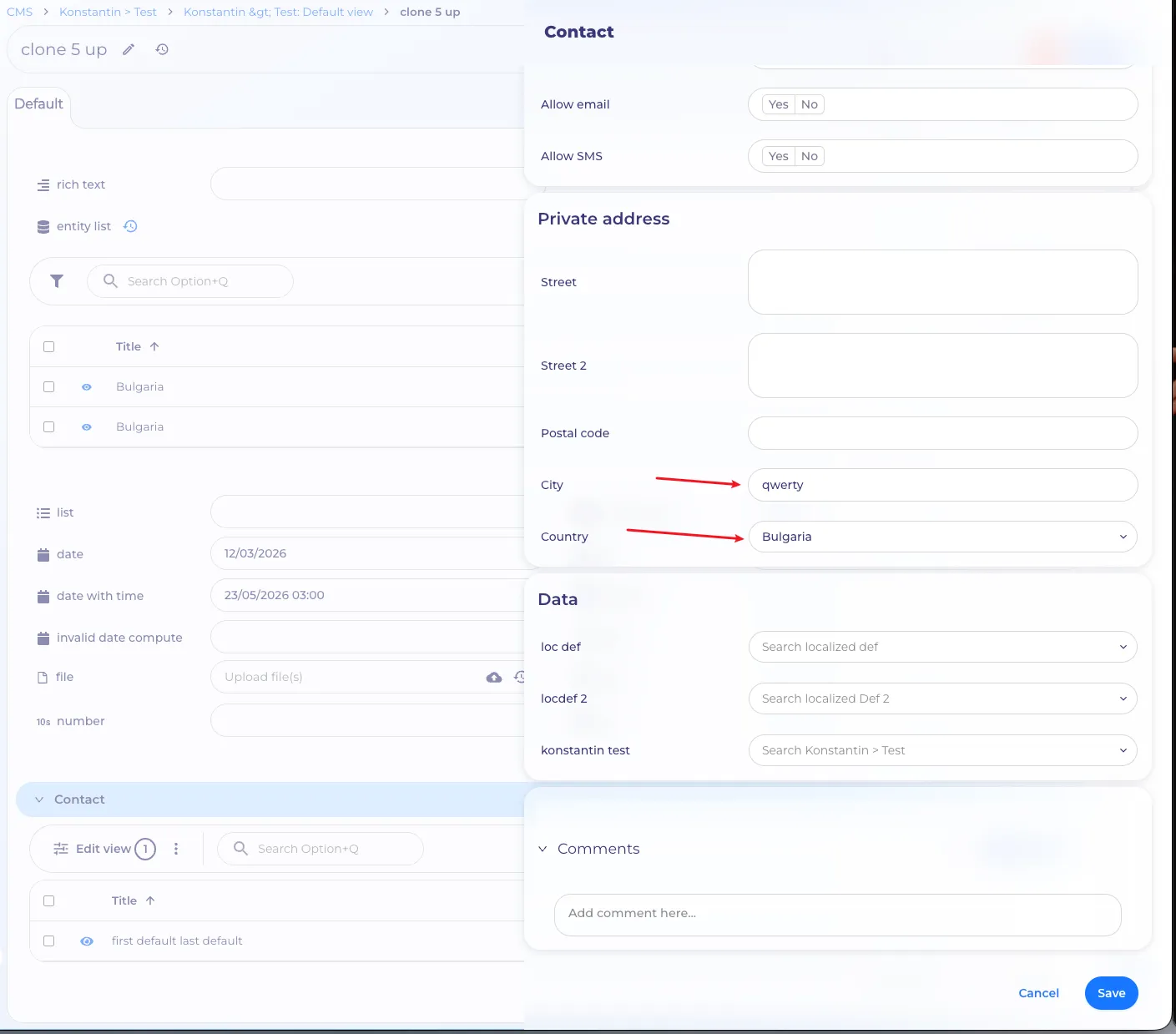The width and height of the screenshot is (1176, 1034).
Task: Tick the select-all checkbox in Contact table header
Action: tap(49, 900)
